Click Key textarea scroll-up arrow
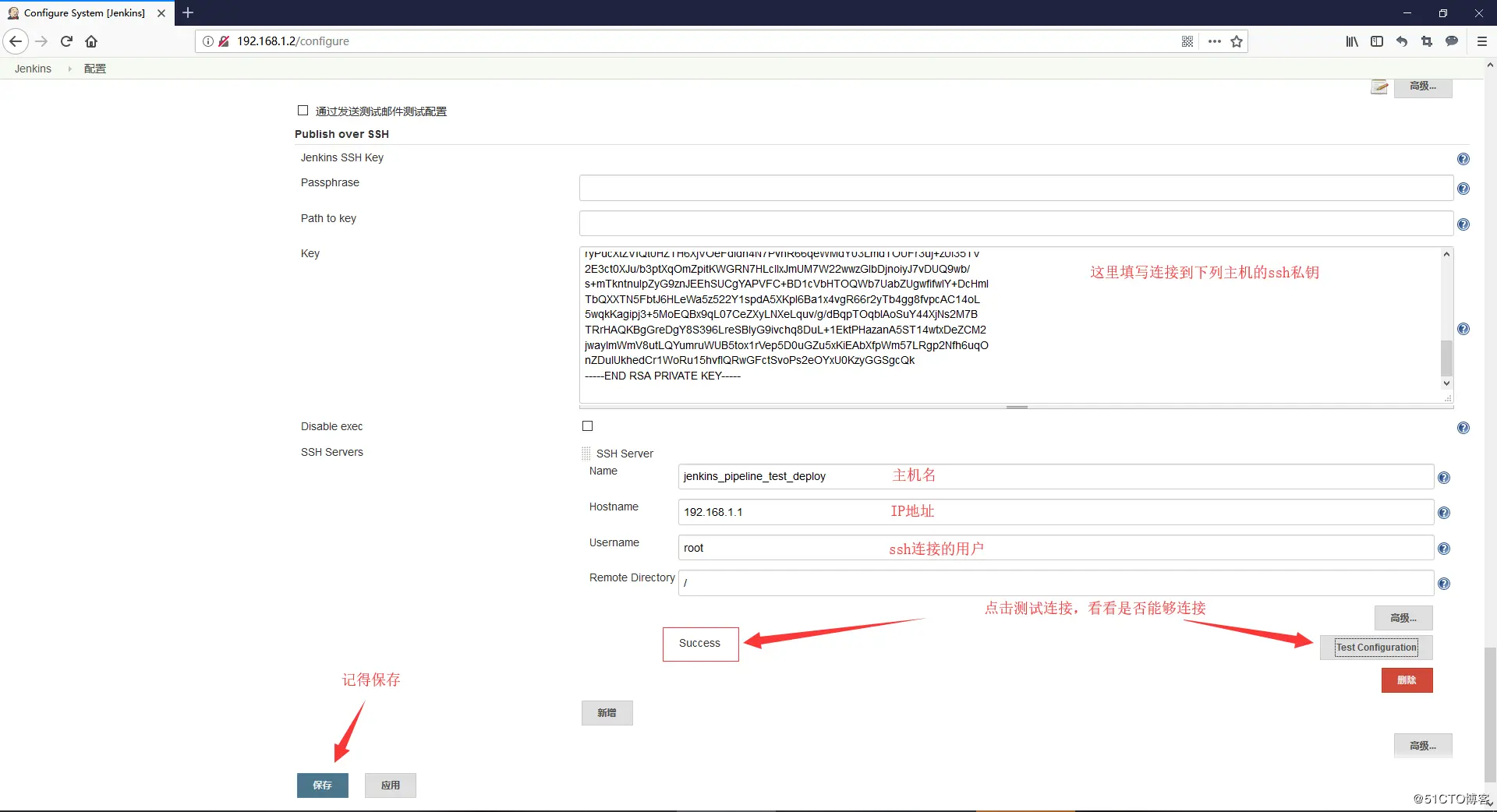This screenshot has width=1497, height=812. point(1446,254)
